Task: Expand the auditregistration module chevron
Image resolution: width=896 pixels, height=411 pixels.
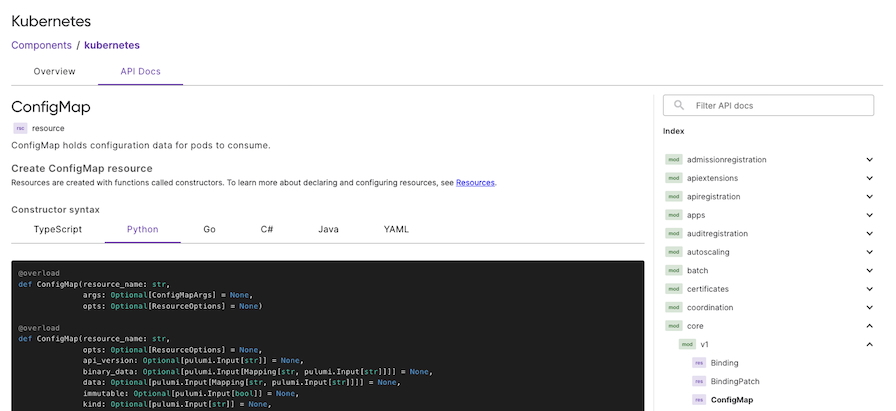Action: pos(869,233)
